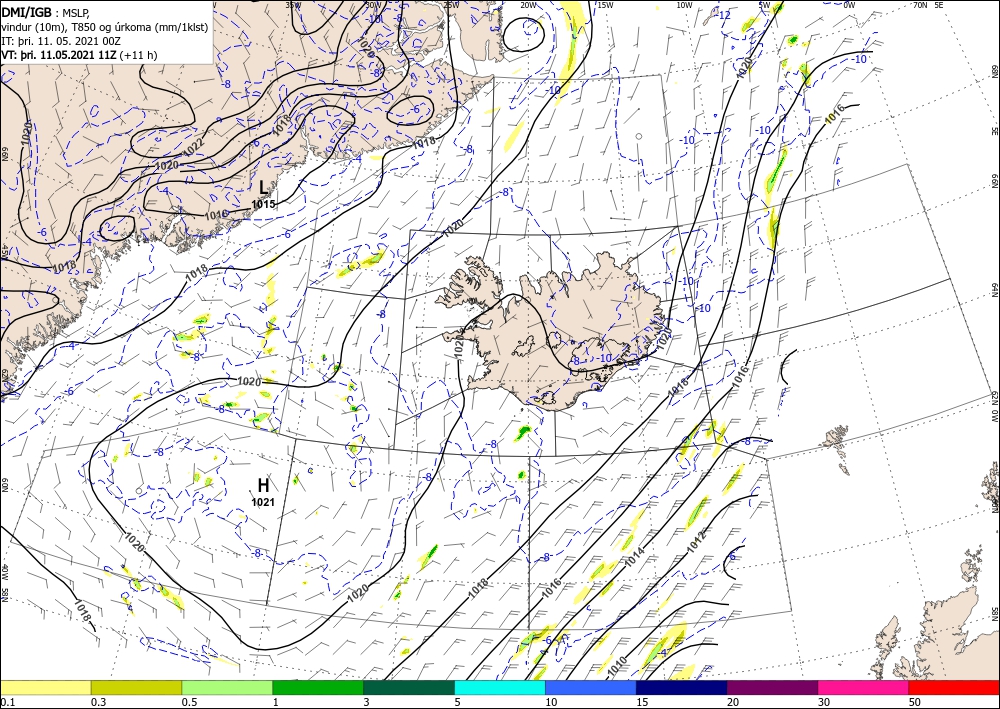Pick the light green 0.5 legend band

(227, 687)
